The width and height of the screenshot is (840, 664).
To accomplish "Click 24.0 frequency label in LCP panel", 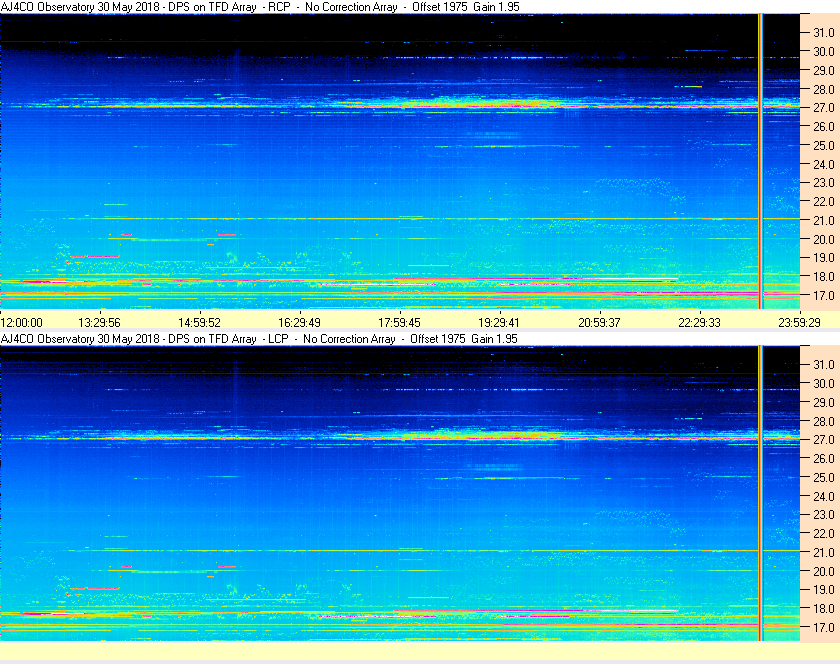I will (824, 496).
